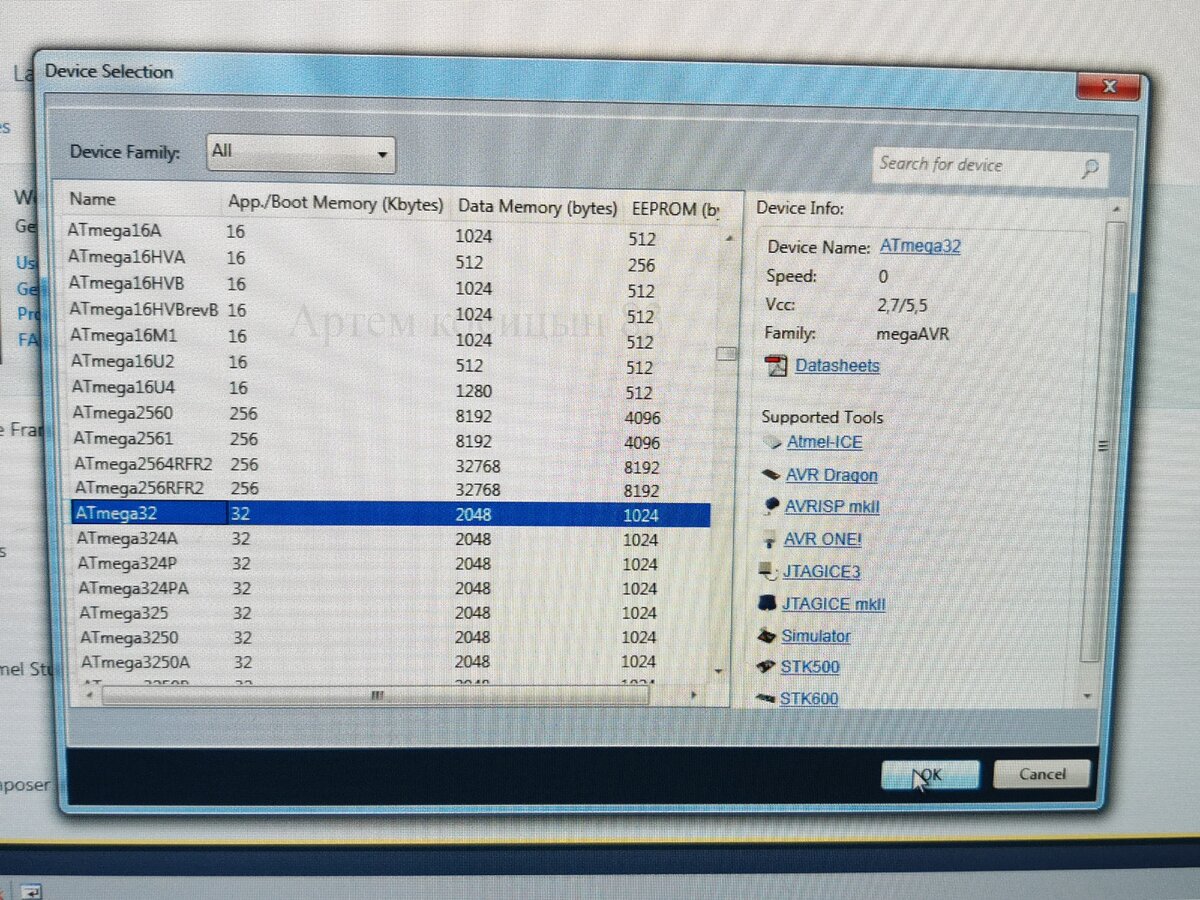Image resolution: width=1200 pixels, height=900 pixels.
Task: Open the AVR Dragon link
Action: click(x=831, y=475)
